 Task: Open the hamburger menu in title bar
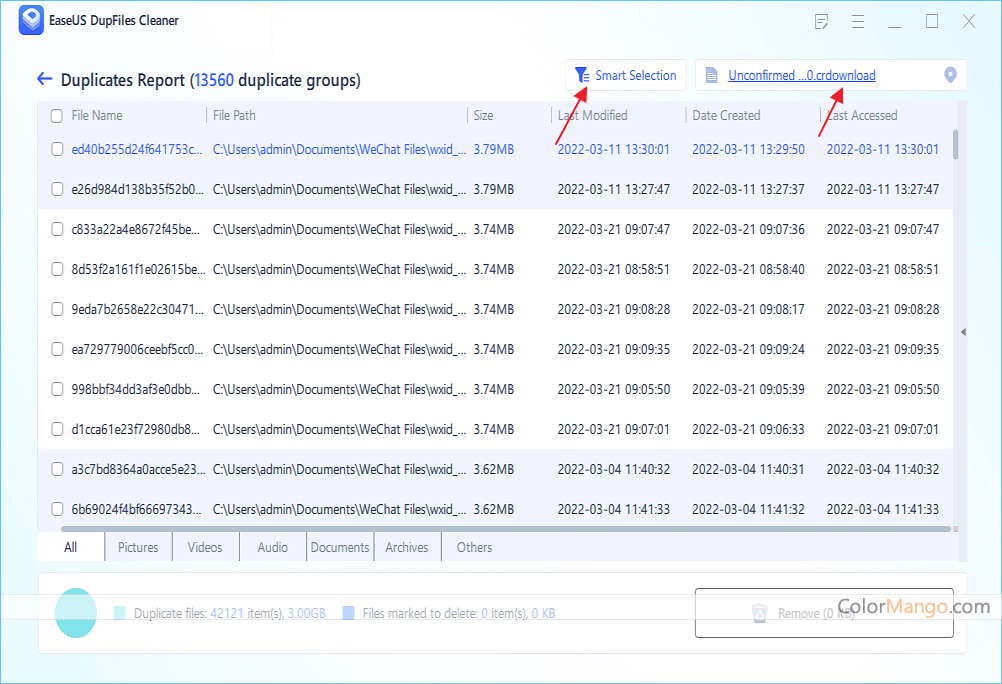point(858,21)
